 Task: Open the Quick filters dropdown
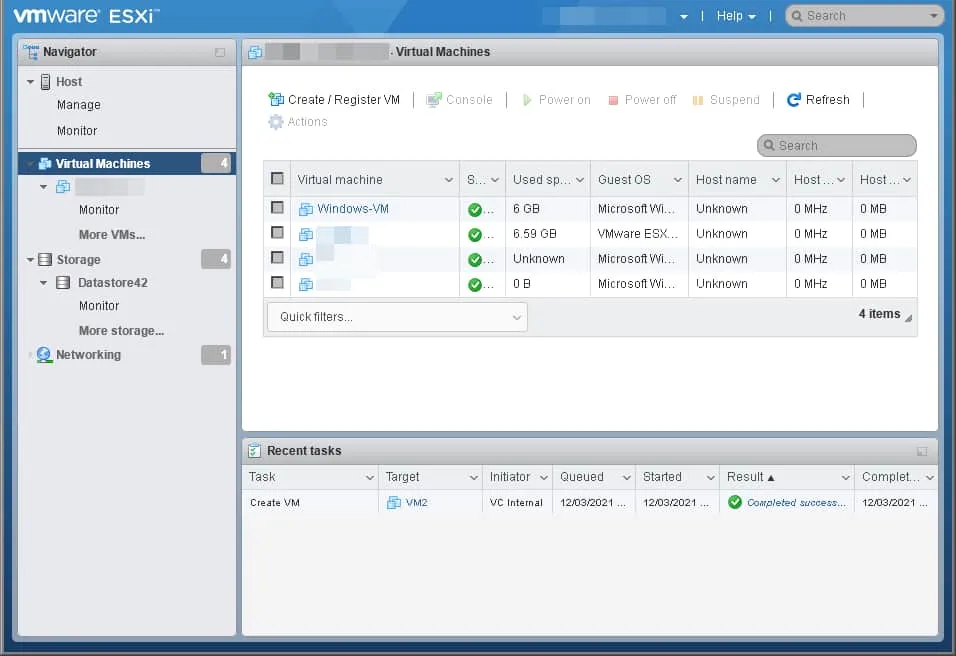tap(397, 317)
